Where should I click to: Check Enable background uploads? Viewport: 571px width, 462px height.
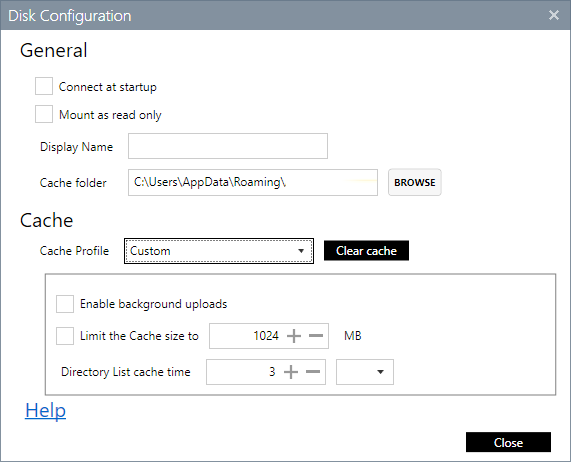click(x=65, y=304)
